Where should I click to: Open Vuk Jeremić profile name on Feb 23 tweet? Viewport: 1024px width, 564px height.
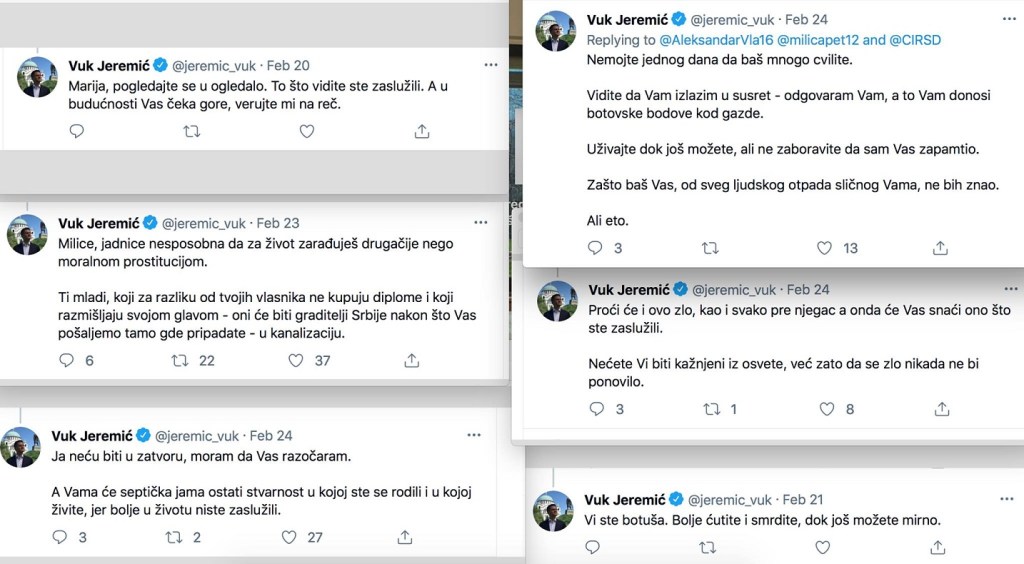(x=97, y=223)
